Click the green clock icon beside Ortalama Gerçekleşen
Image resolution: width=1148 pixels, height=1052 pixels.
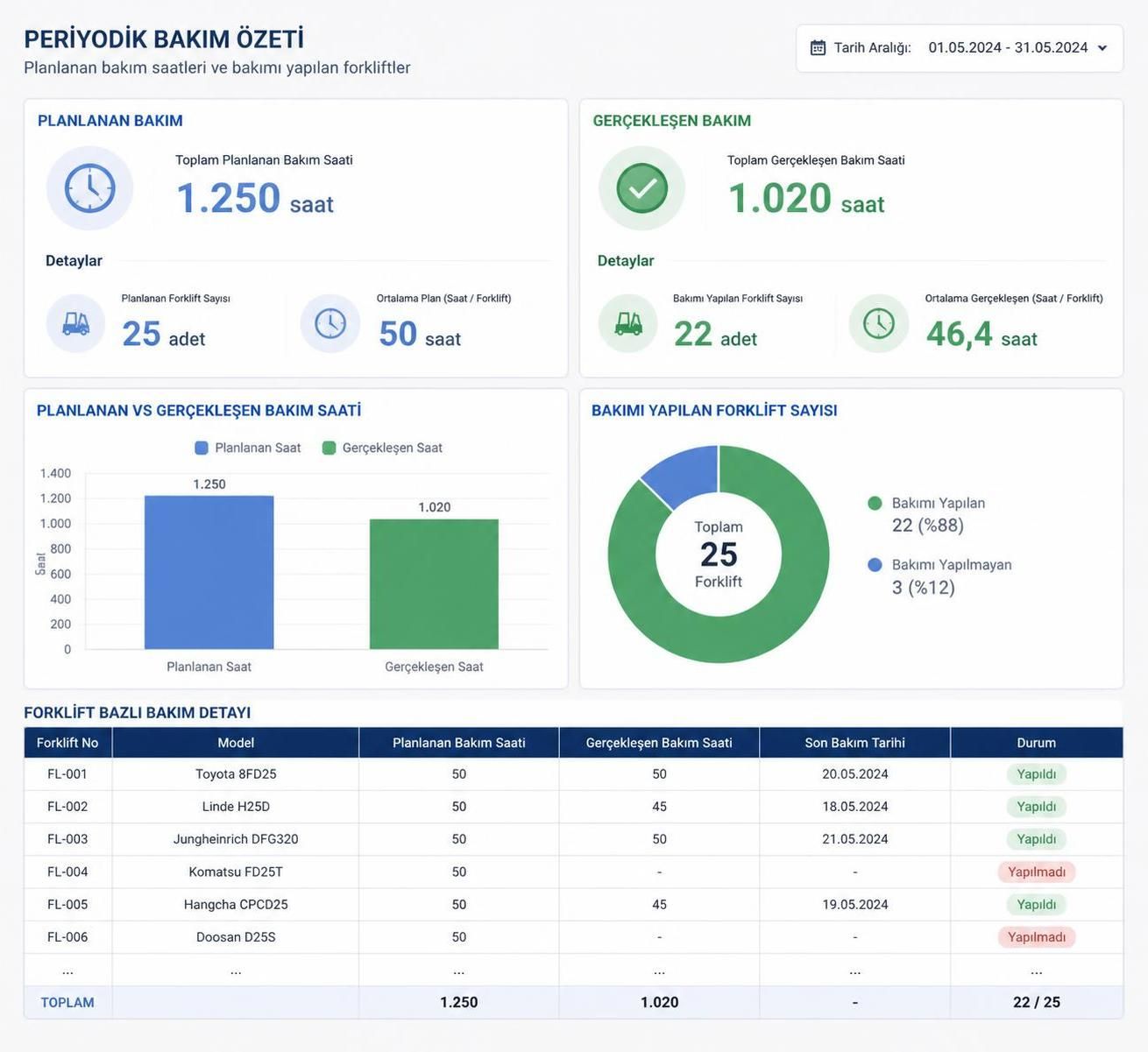[x=879, y=324]
